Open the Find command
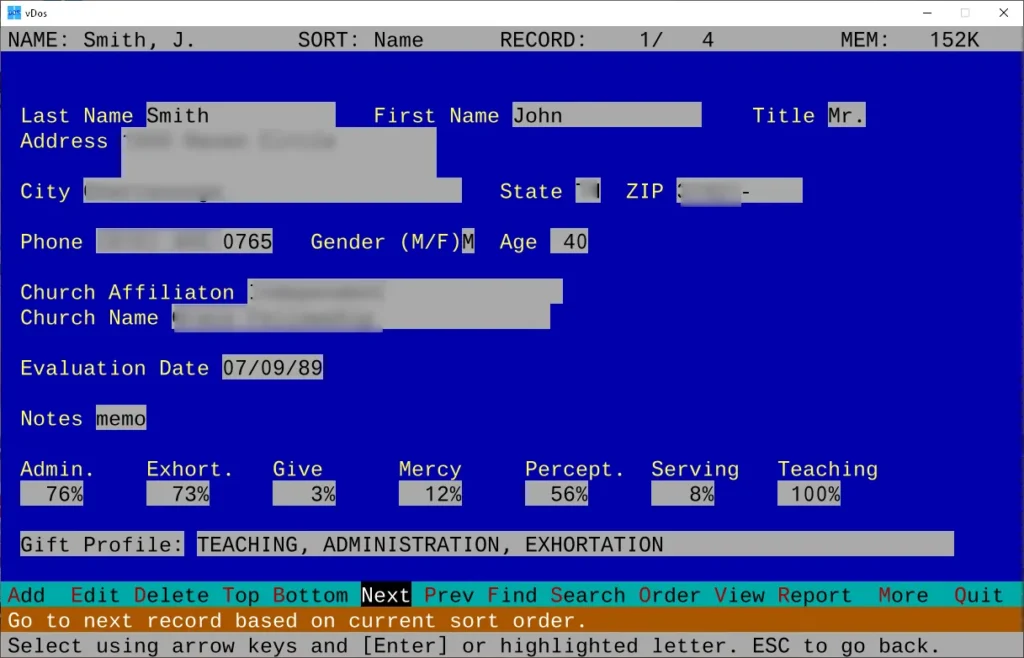 click(x=513, y=595)
